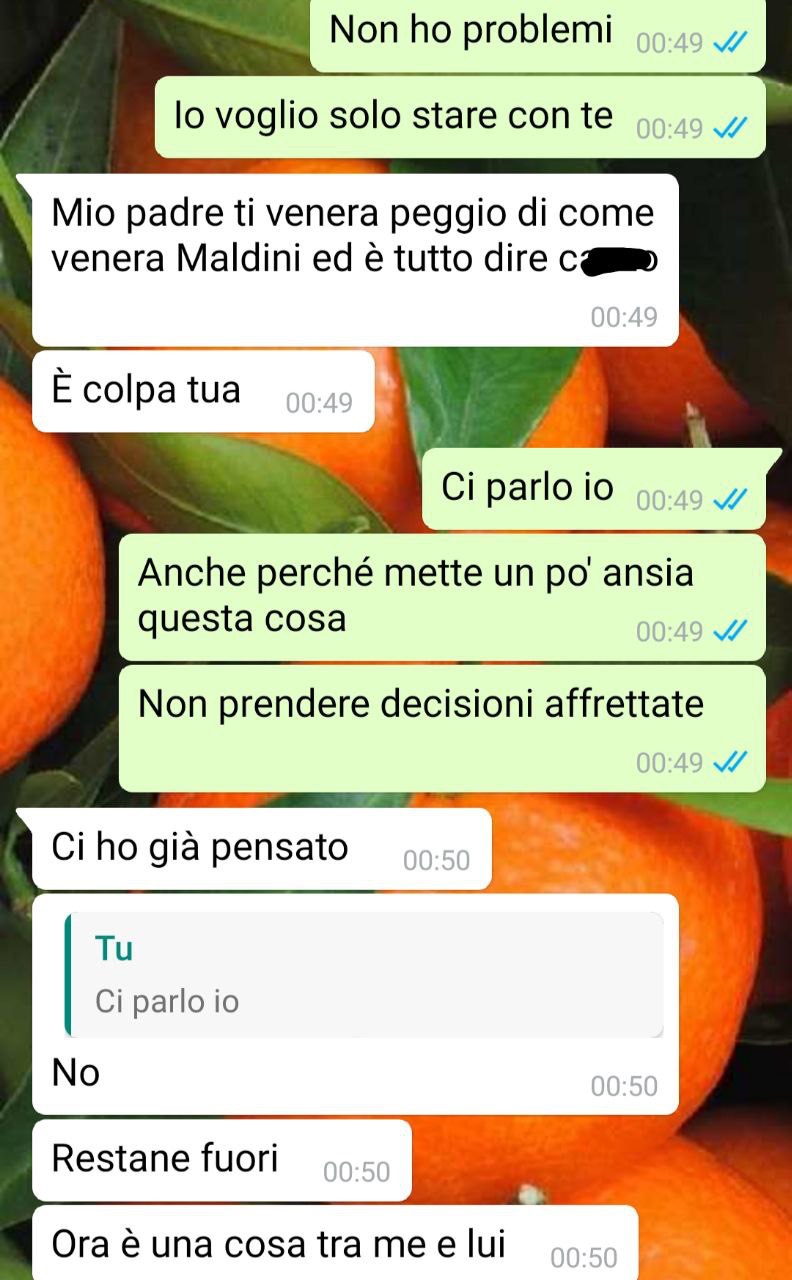Tap the 'Anche perché mette un po' ansia' bubble
792x1280 pixels.
tap(442, 597)
